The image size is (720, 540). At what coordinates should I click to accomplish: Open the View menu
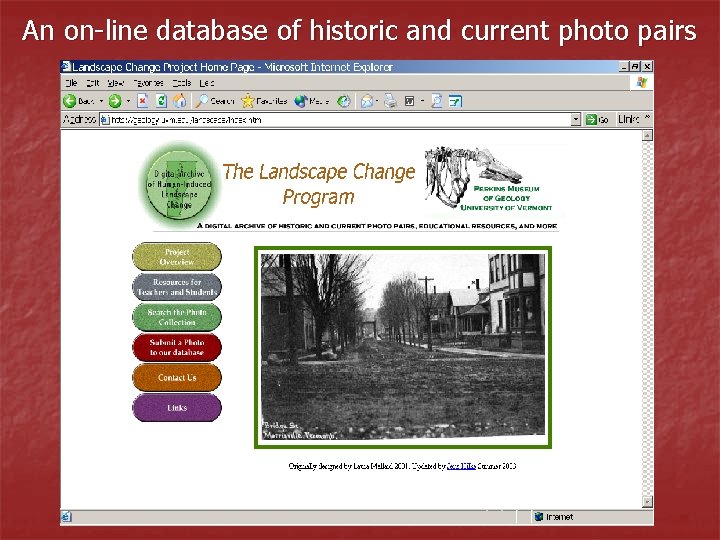pyautogui.click(x=116, y=83)
